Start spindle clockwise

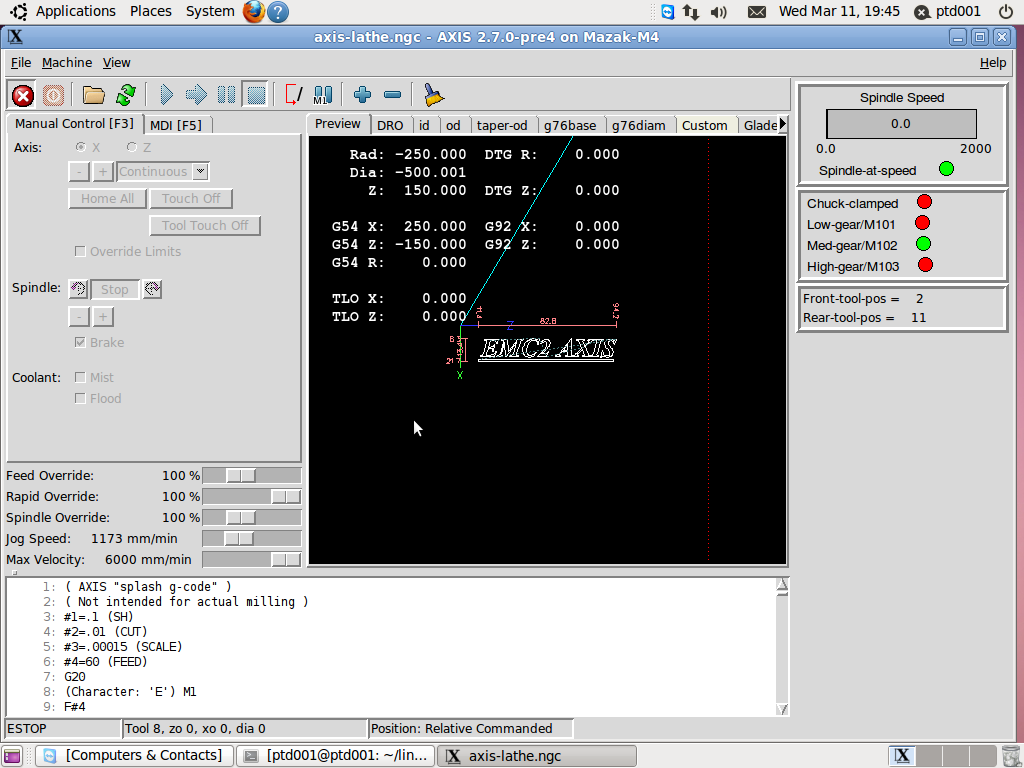152,289
